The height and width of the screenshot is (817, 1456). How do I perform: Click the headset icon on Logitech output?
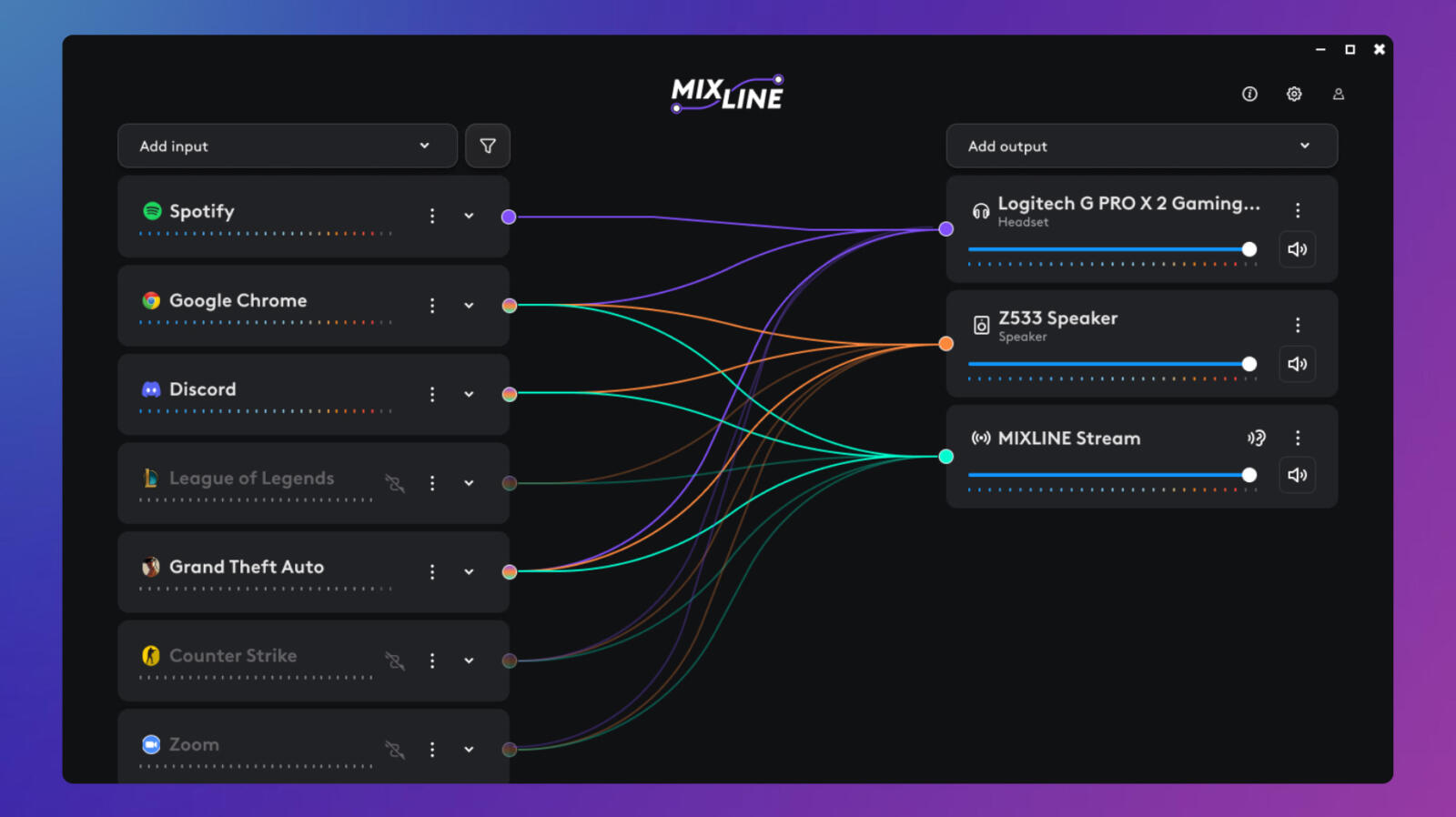click(981, 211)
